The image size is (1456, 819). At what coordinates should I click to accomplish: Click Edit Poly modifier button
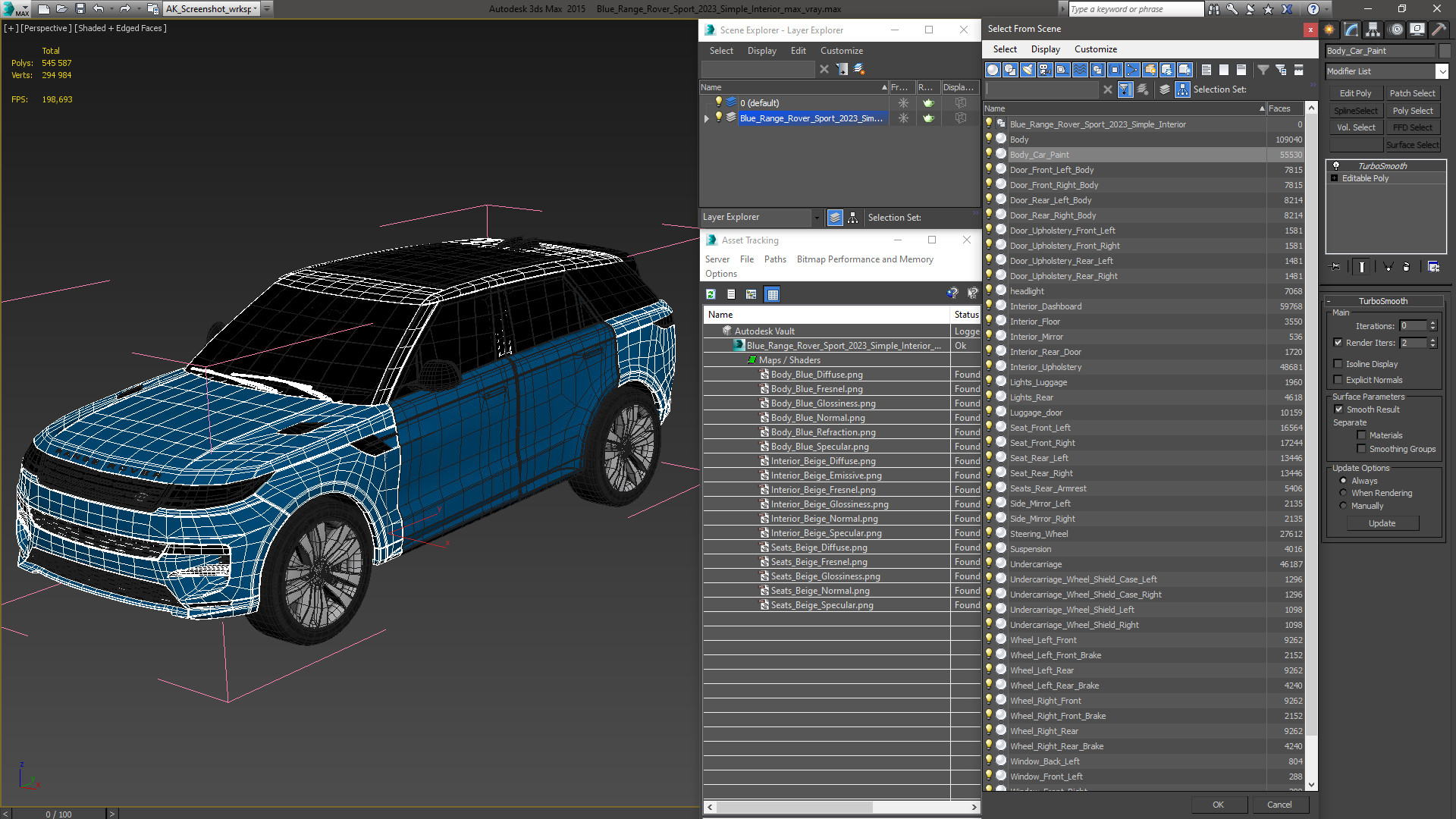click(x=1355, y=93)
